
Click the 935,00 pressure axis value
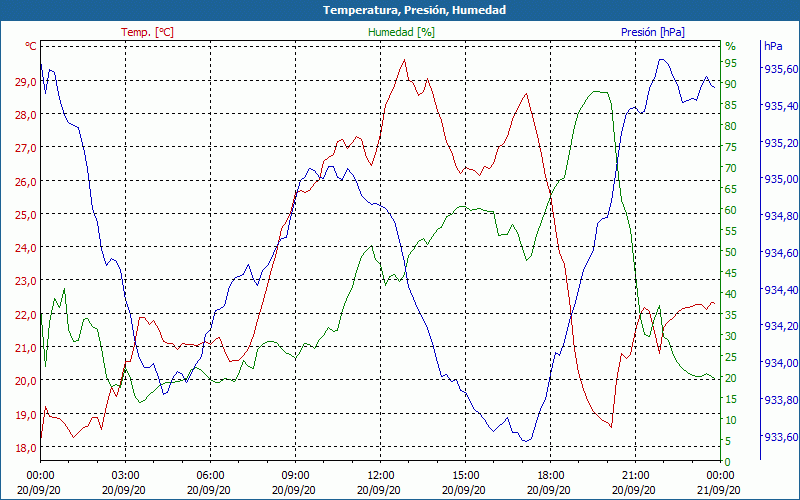coord(781,180)
